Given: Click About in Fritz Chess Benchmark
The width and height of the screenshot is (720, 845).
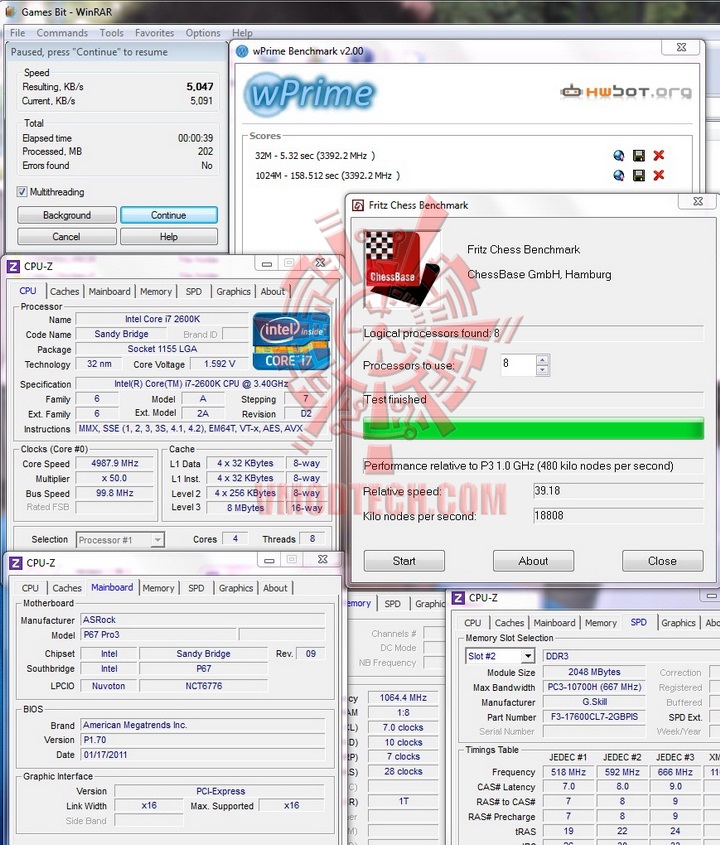Looking at the screenshot, I should pos(534,561).
